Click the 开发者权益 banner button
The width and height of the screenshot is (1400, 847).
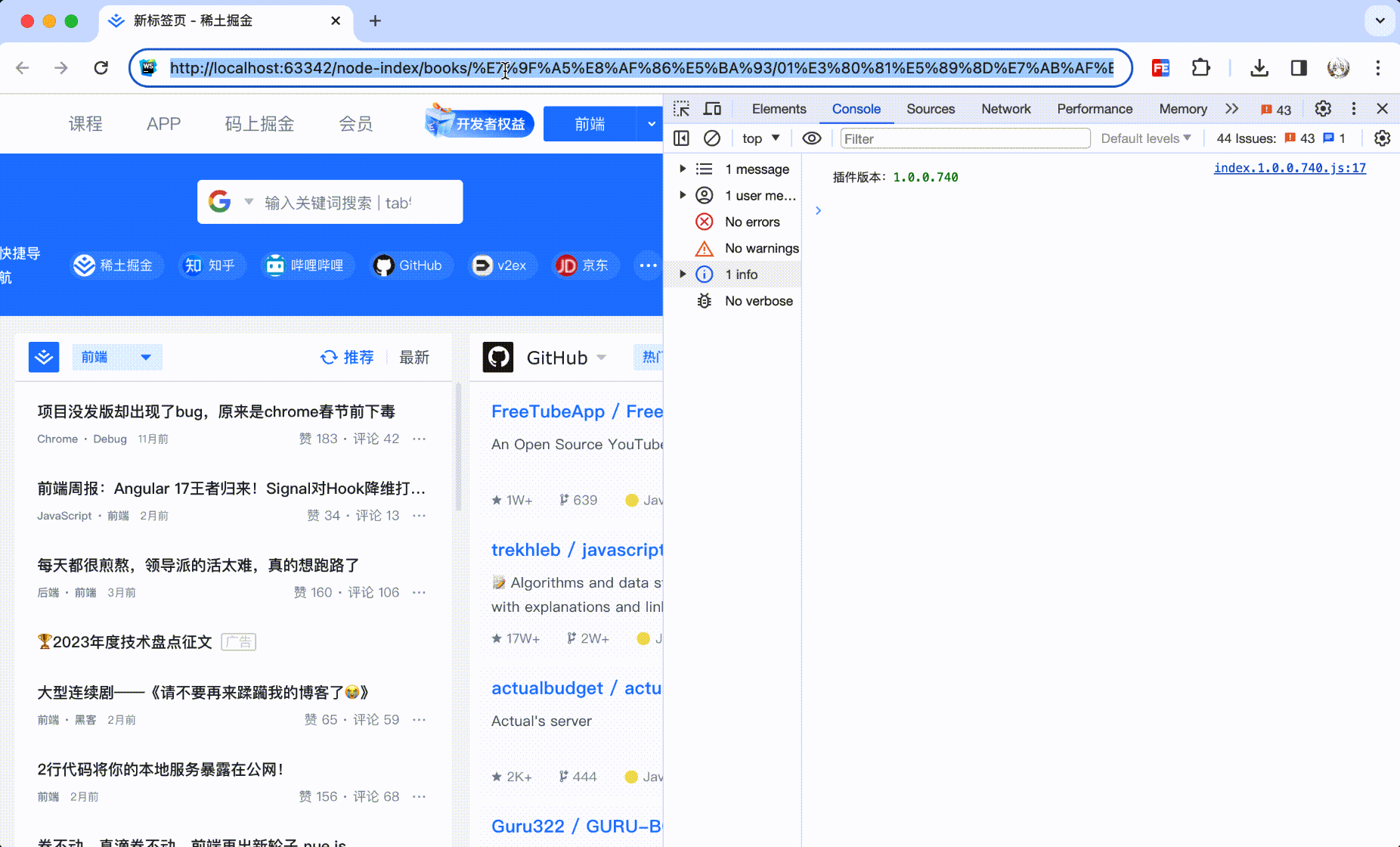pos(480,123)
